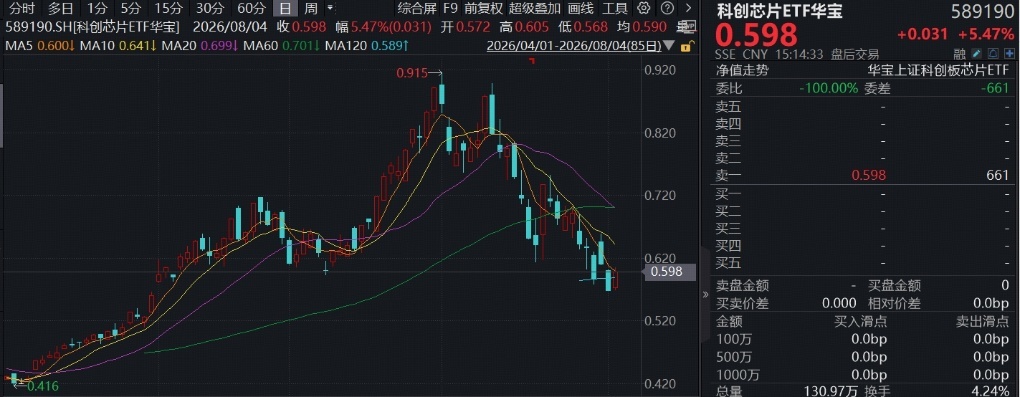The image size is (1020, 397).
Task: Toggle the date range lock icon
Action: click(x=686, y=47)
